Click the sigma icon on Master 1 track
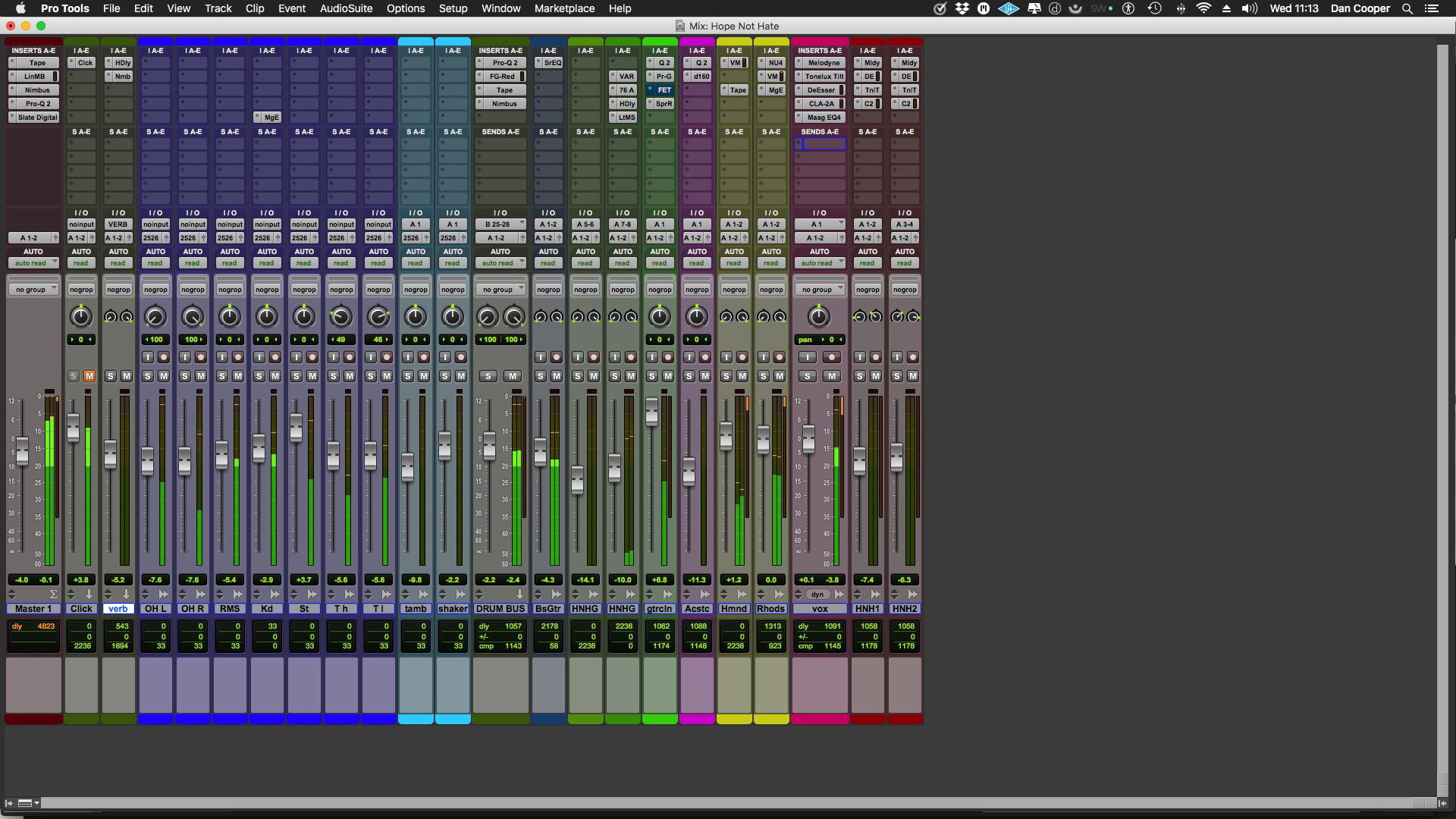The width and height of the screenshot is (1456, 819). pyautogui.click(x=53, y=595)
